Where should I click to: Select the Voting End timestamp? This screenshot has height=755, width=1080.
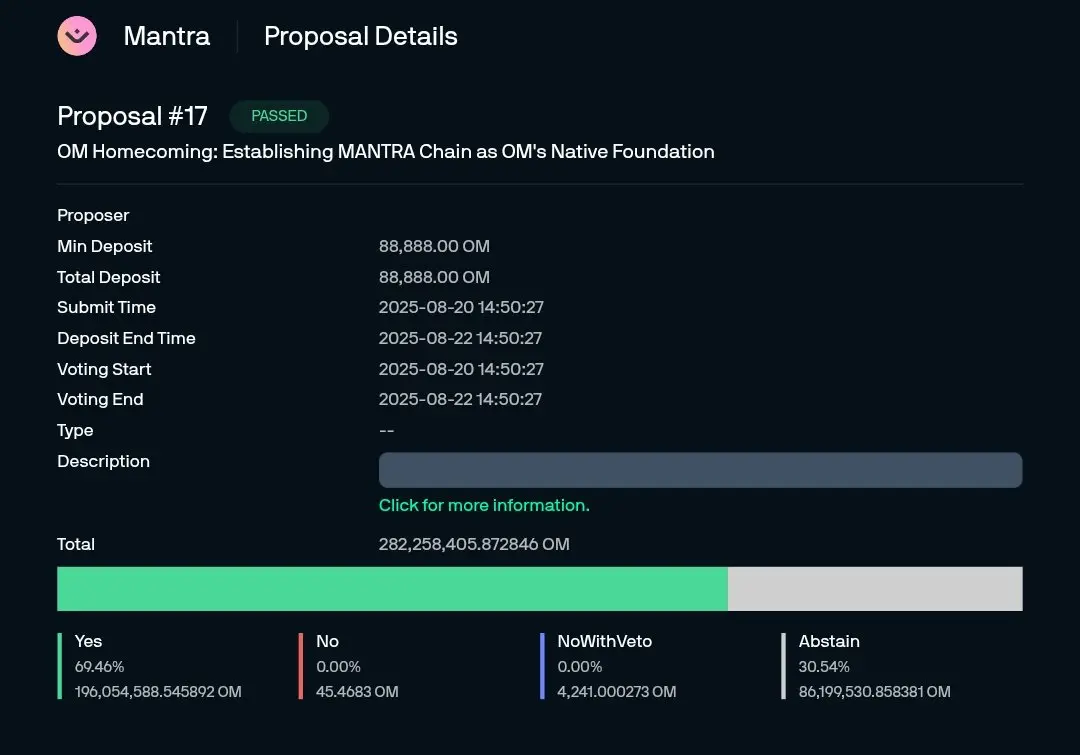coord(460,399)
